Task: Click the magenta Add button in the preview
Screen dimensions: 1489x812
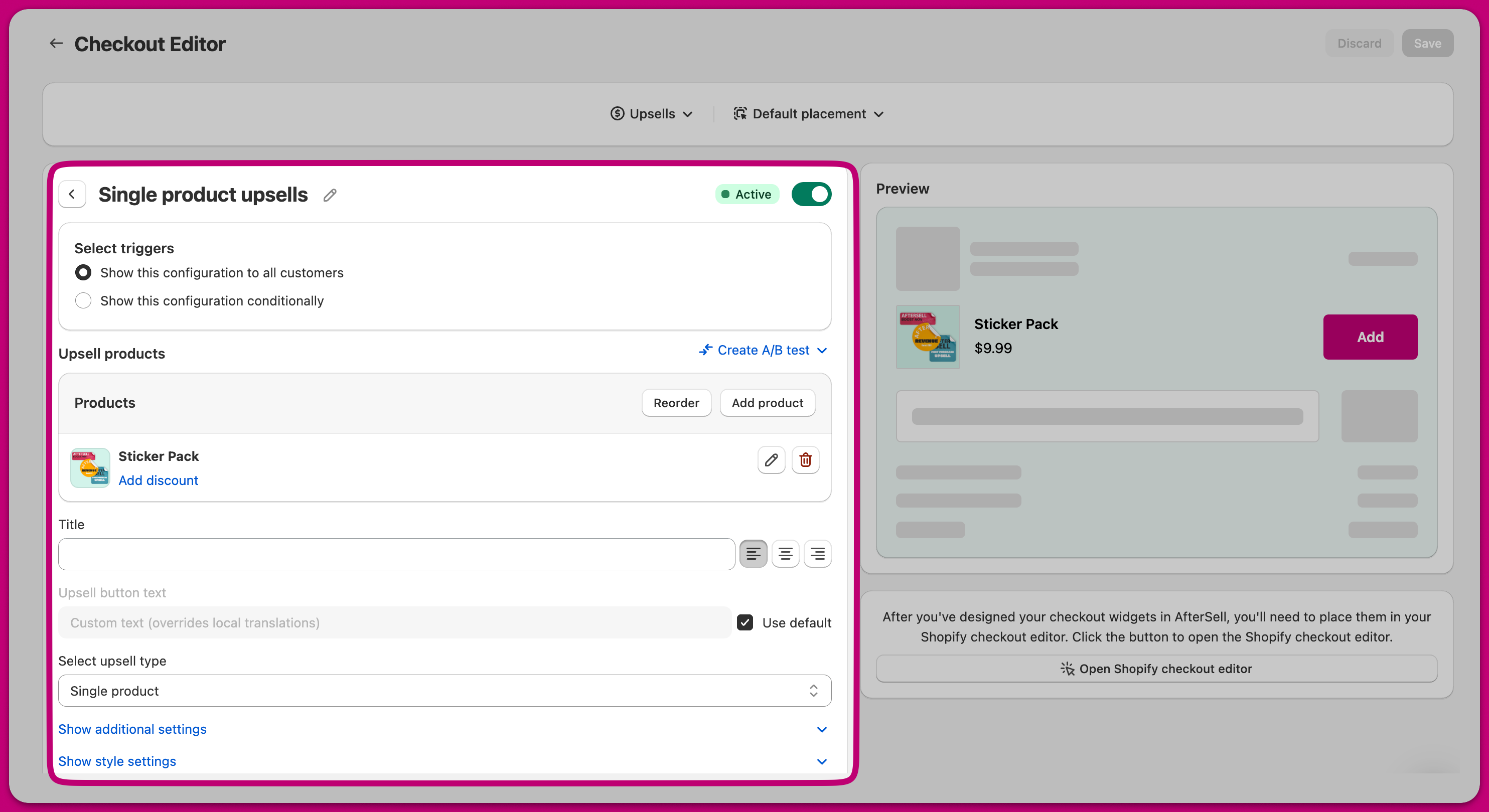Action: point(1370,337)
